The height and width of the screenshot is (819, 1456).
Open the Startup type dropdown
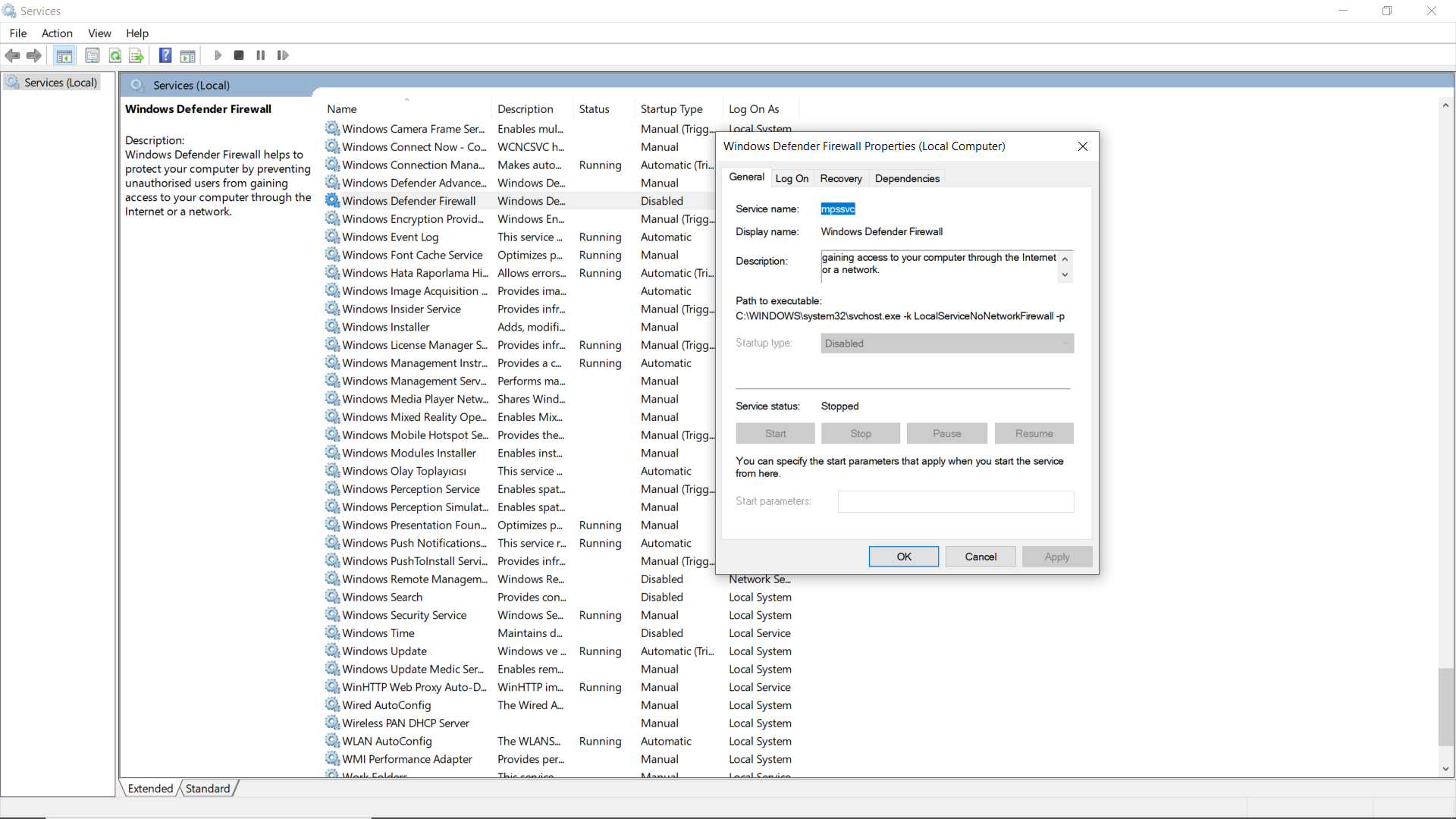[x=947, y=344]
